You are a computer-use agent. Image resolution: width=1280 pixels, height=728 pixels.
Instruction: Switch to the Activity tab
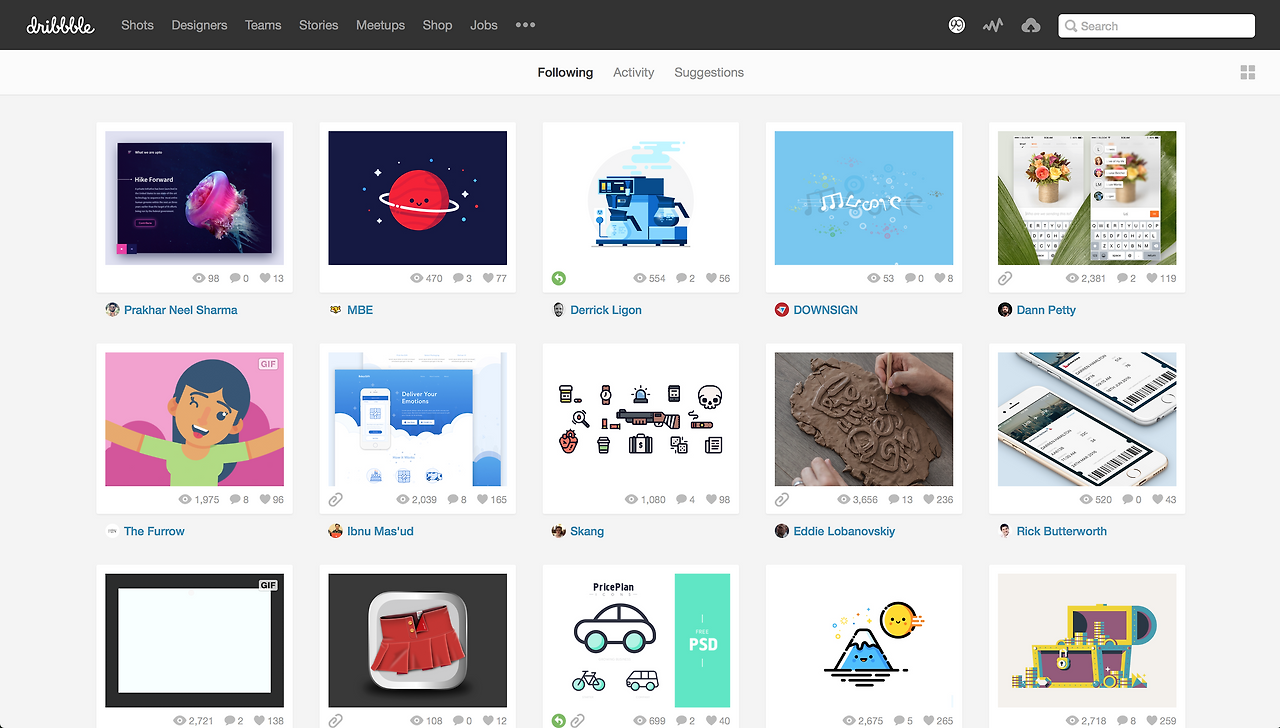[x=633, y=72]
